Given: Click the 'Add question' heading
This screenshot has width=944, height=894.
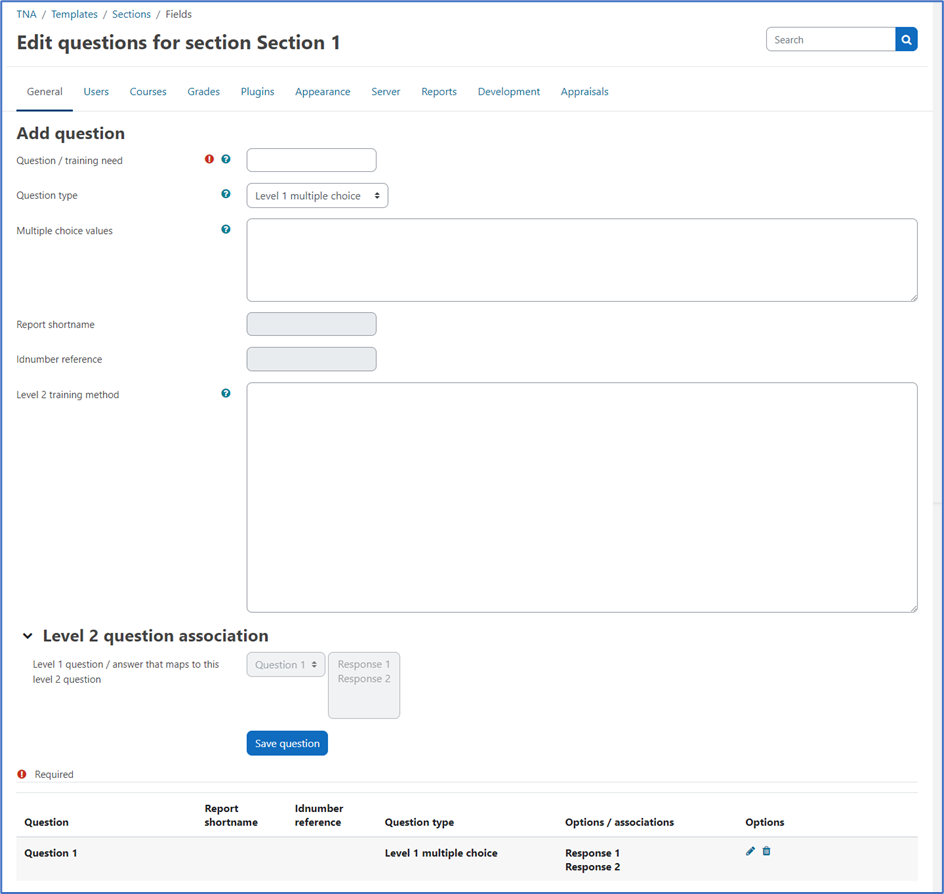Looking at the screenshot, I should (70, 133).
